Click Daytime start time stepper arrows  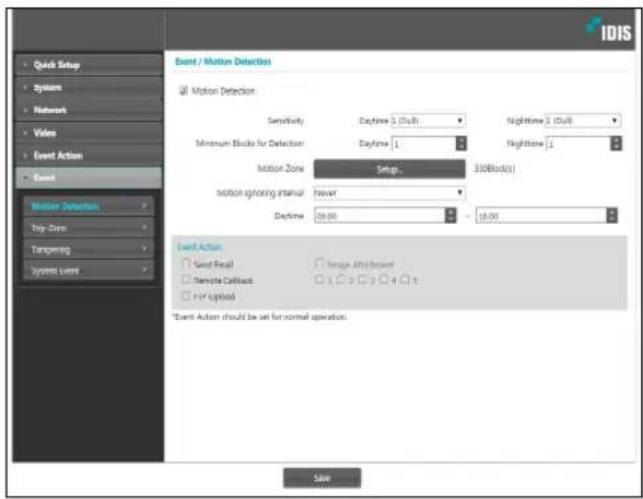pyautogui.click(x=451, y=216)
